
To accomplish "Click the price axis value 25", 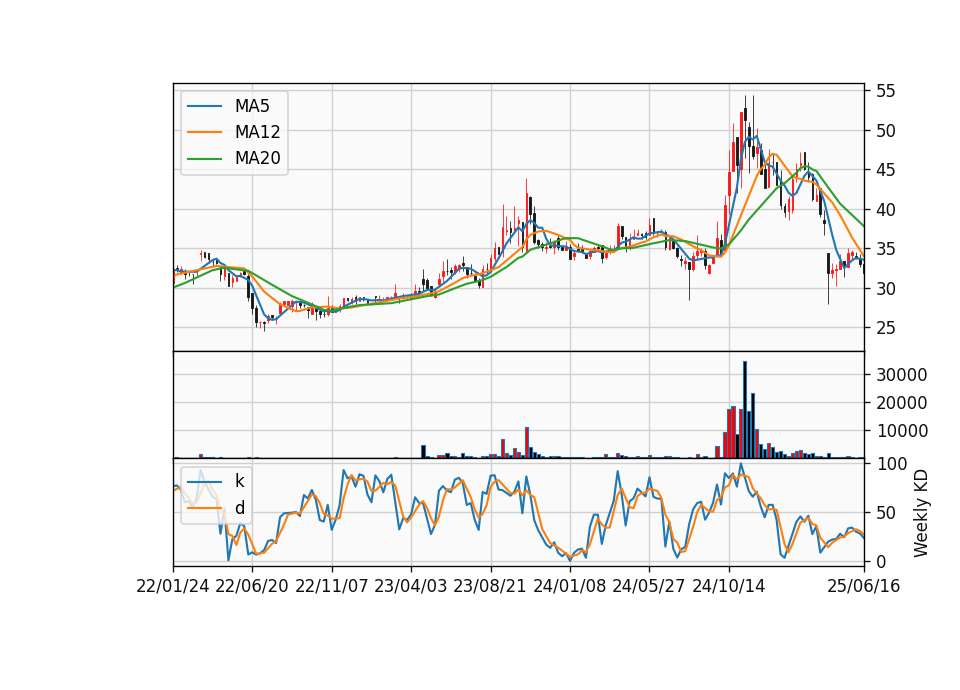I will point(885,328).
